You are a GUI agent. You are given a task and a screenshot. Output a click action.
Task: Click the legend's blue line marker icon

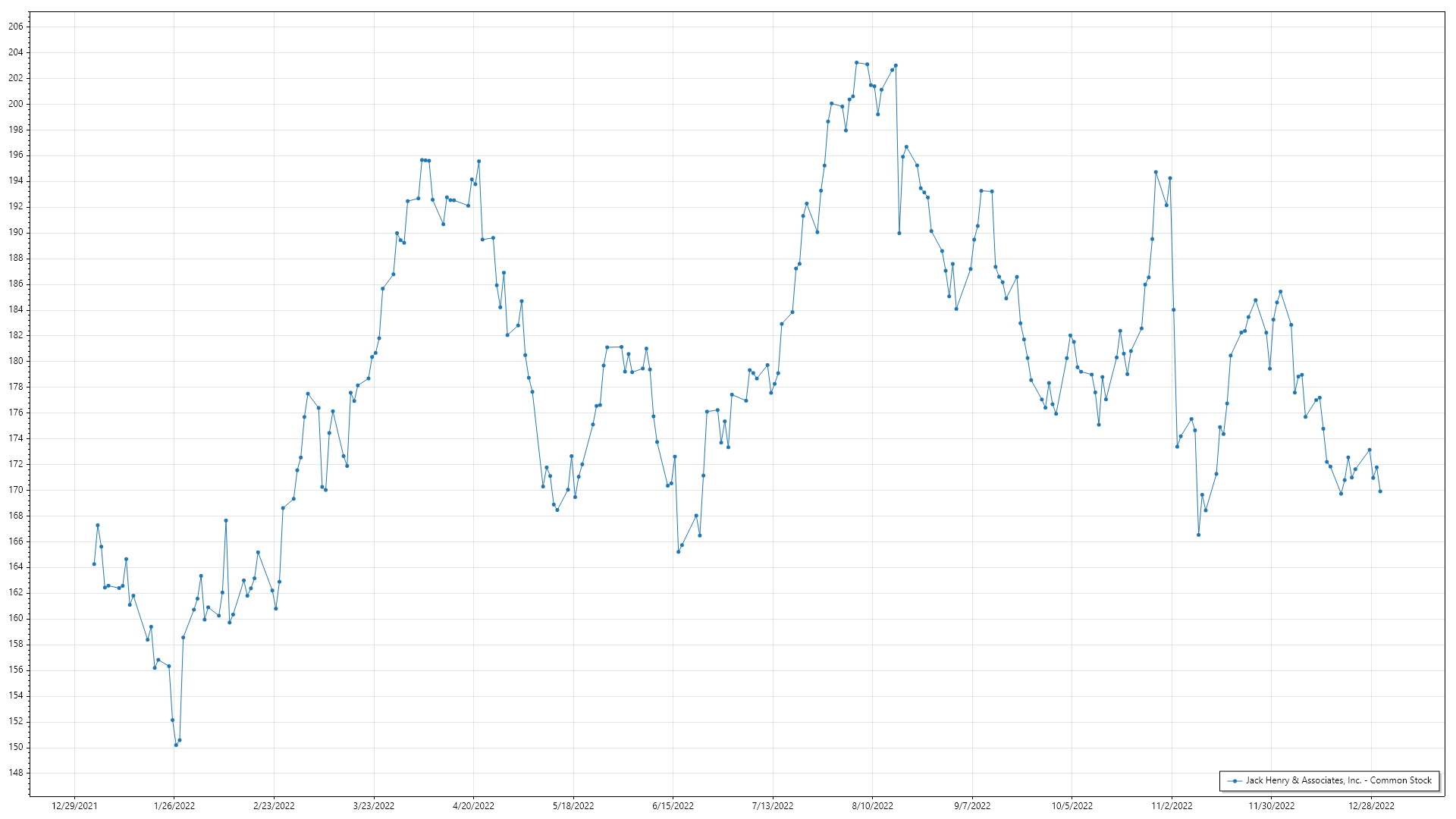(1235, 780)
